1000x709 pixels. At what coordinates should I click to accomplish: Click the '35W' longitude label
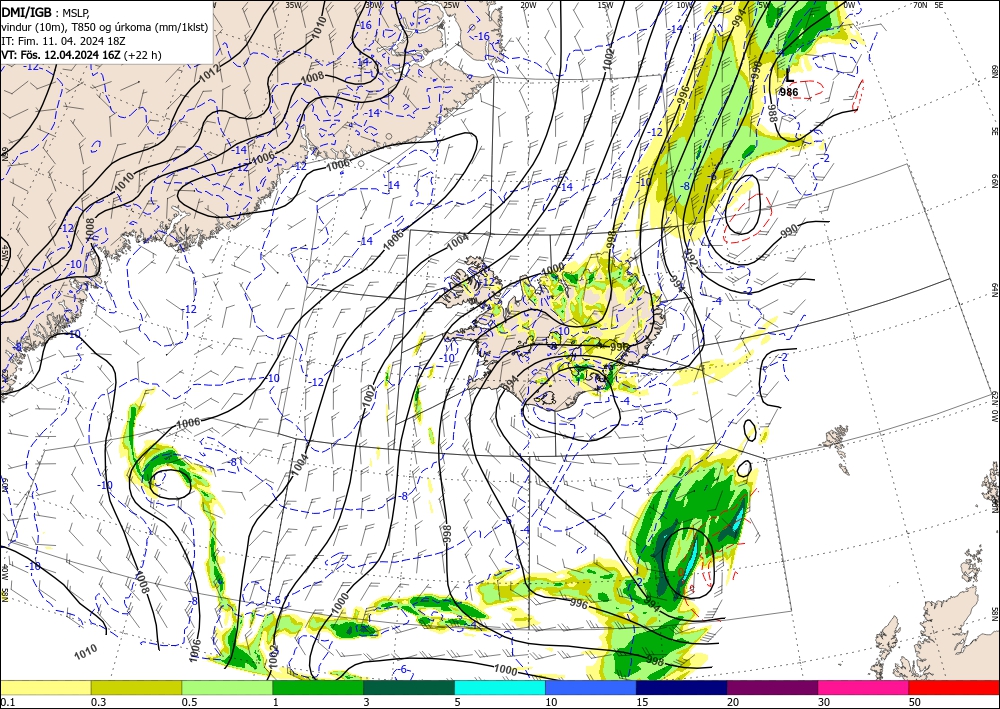[x=293, y=5]
